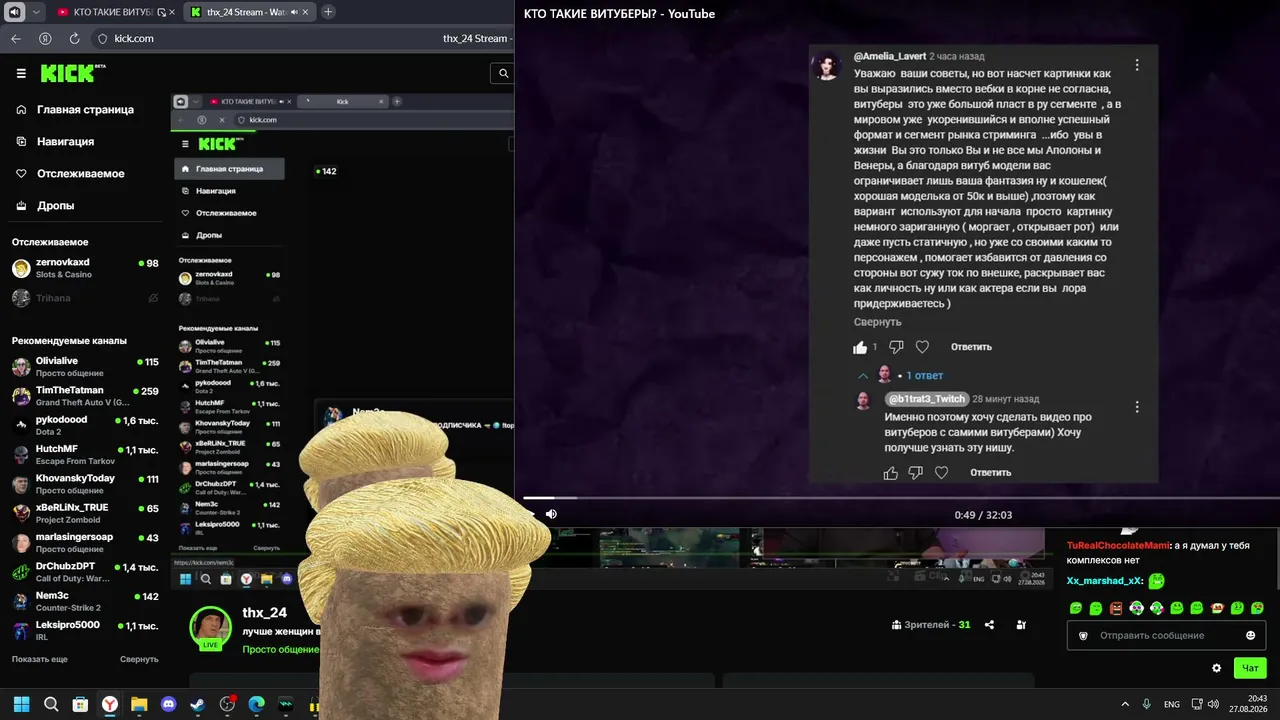Share the thx_24 stream
1280x720 pixels.
pyautogui.click(x=989, y=625)
